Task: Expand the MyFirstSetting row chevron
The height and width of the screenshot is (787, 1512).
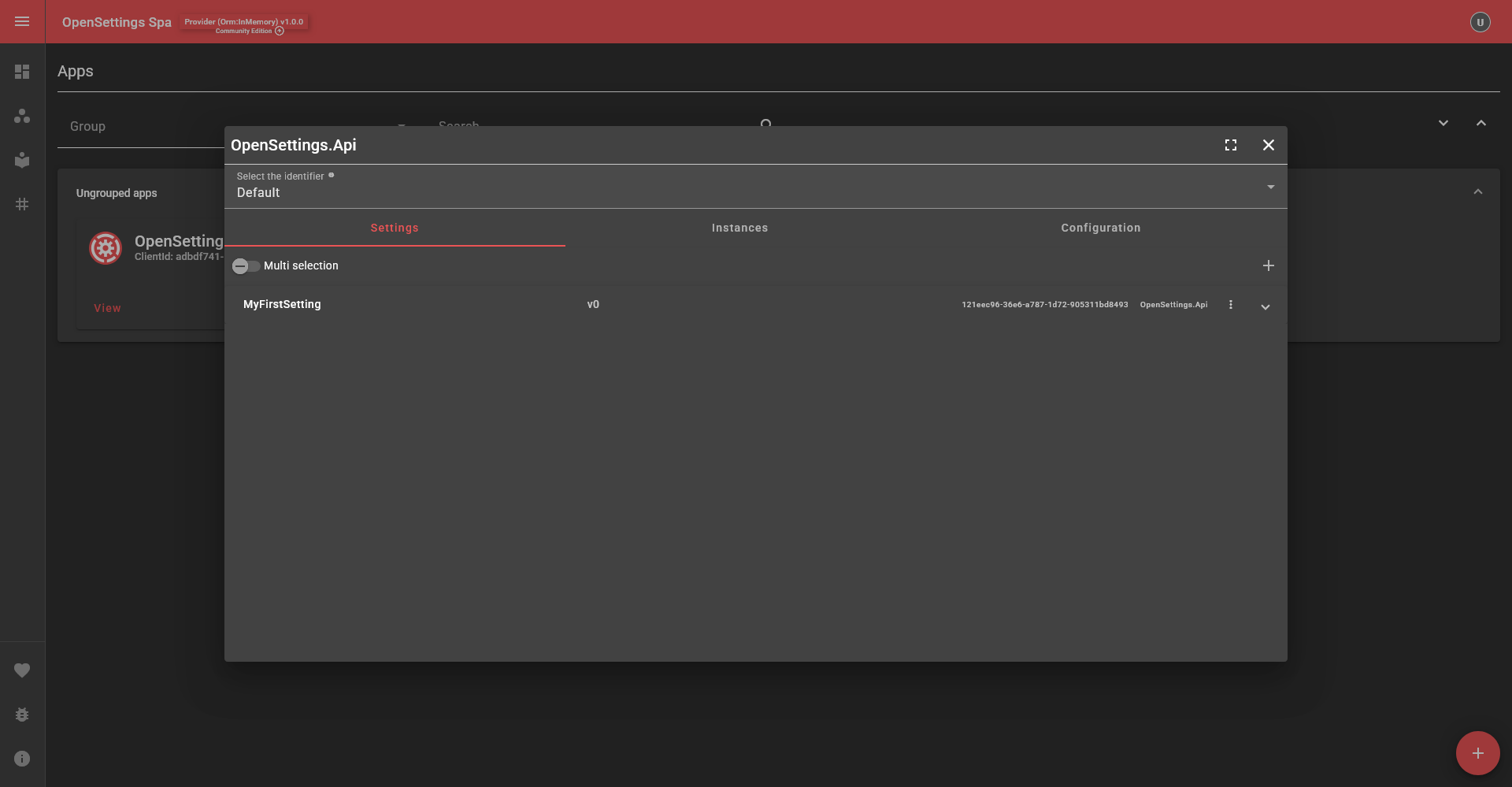Action: (x=1265, y=306)
